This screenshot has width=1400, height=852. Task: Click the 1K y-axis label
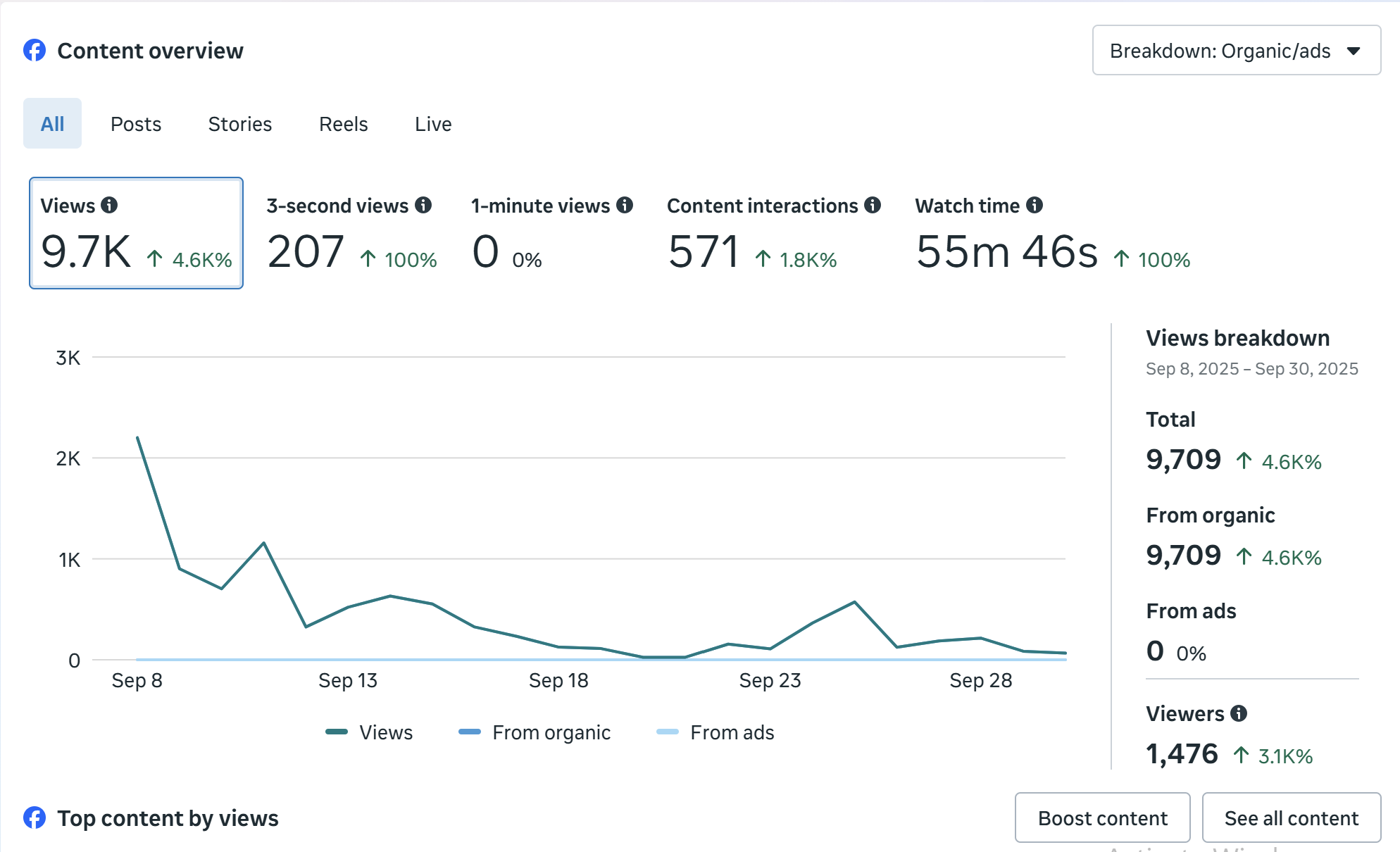coord(70,560)
